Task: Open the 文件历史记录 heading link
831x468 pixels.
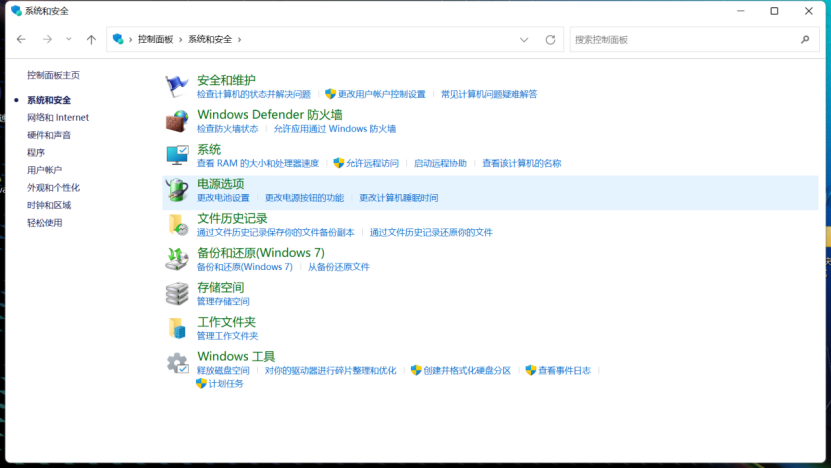Action: [232, 218]
